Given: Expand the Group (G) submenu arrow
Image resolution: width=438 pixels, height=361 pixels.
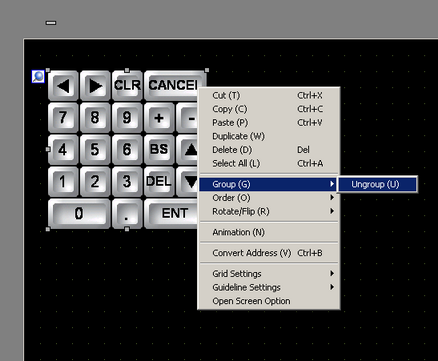Looking at the screenshot, I should click(x=332, y=184).
